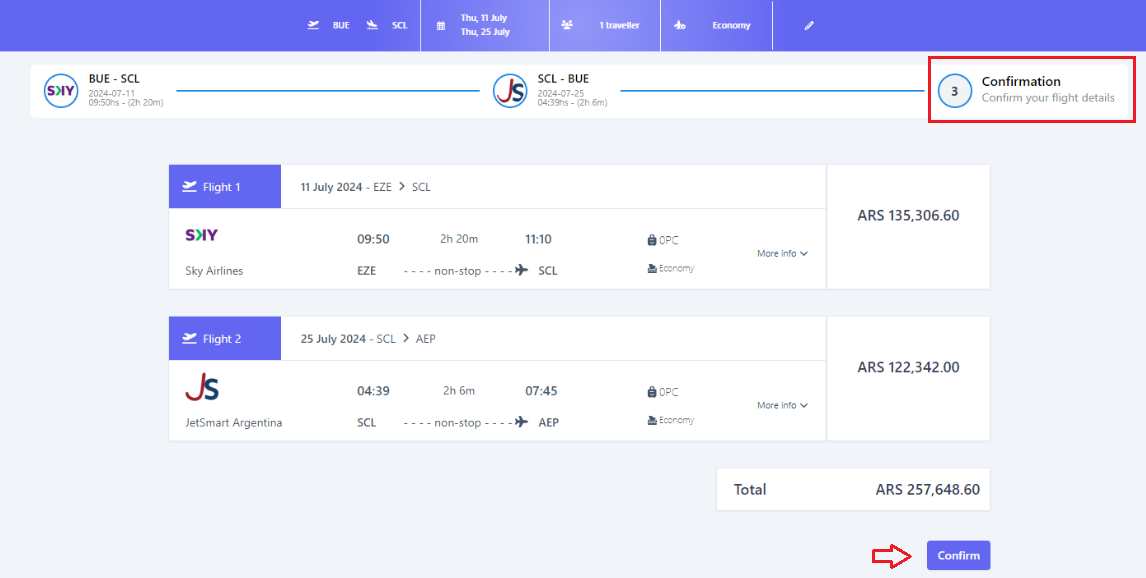Open the 1 traveller selector

(619, 25)
